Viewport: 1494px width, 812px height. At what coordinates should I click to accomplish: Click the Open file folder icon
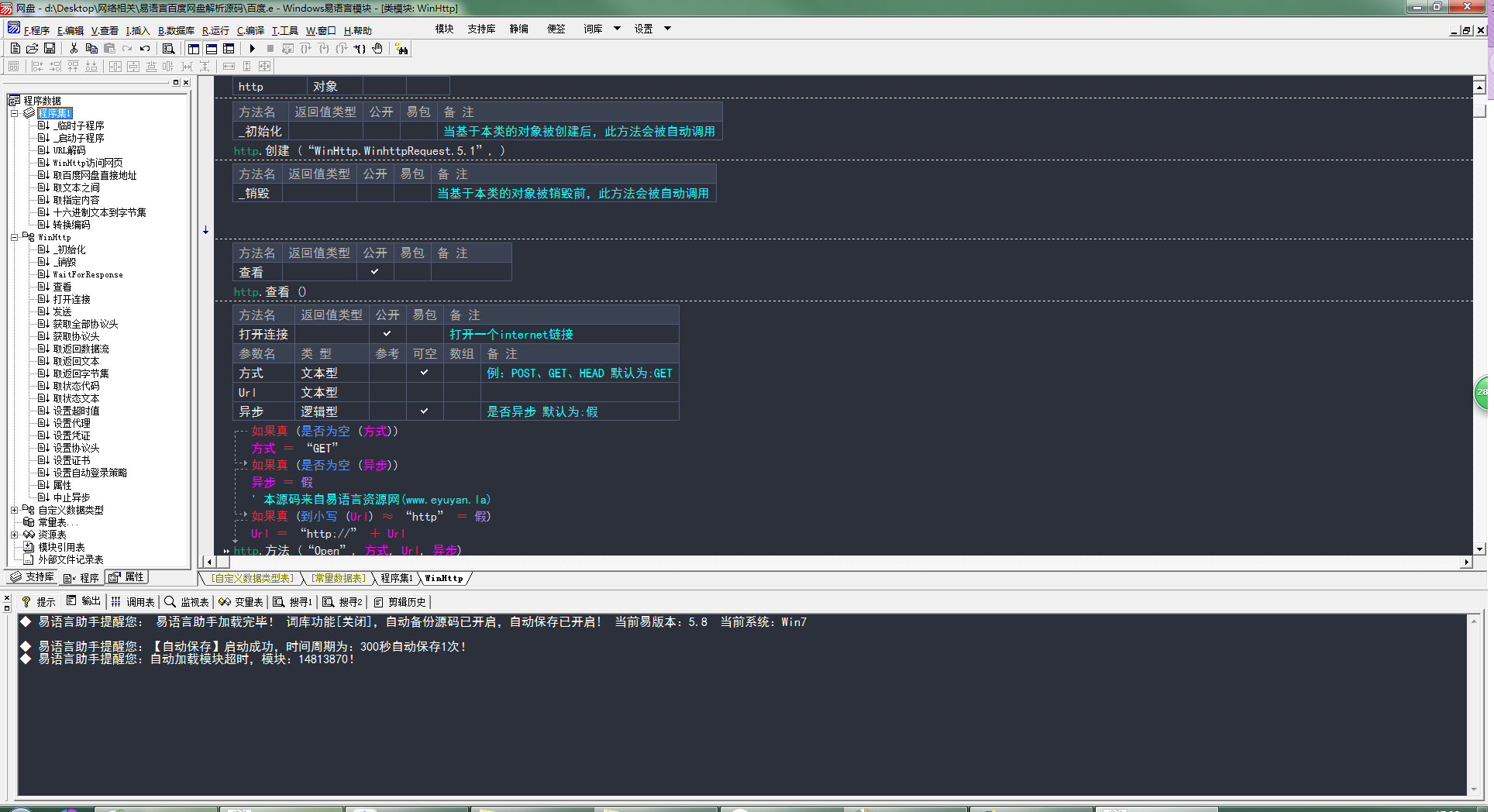pyautogui.click(x=32, y=49)
